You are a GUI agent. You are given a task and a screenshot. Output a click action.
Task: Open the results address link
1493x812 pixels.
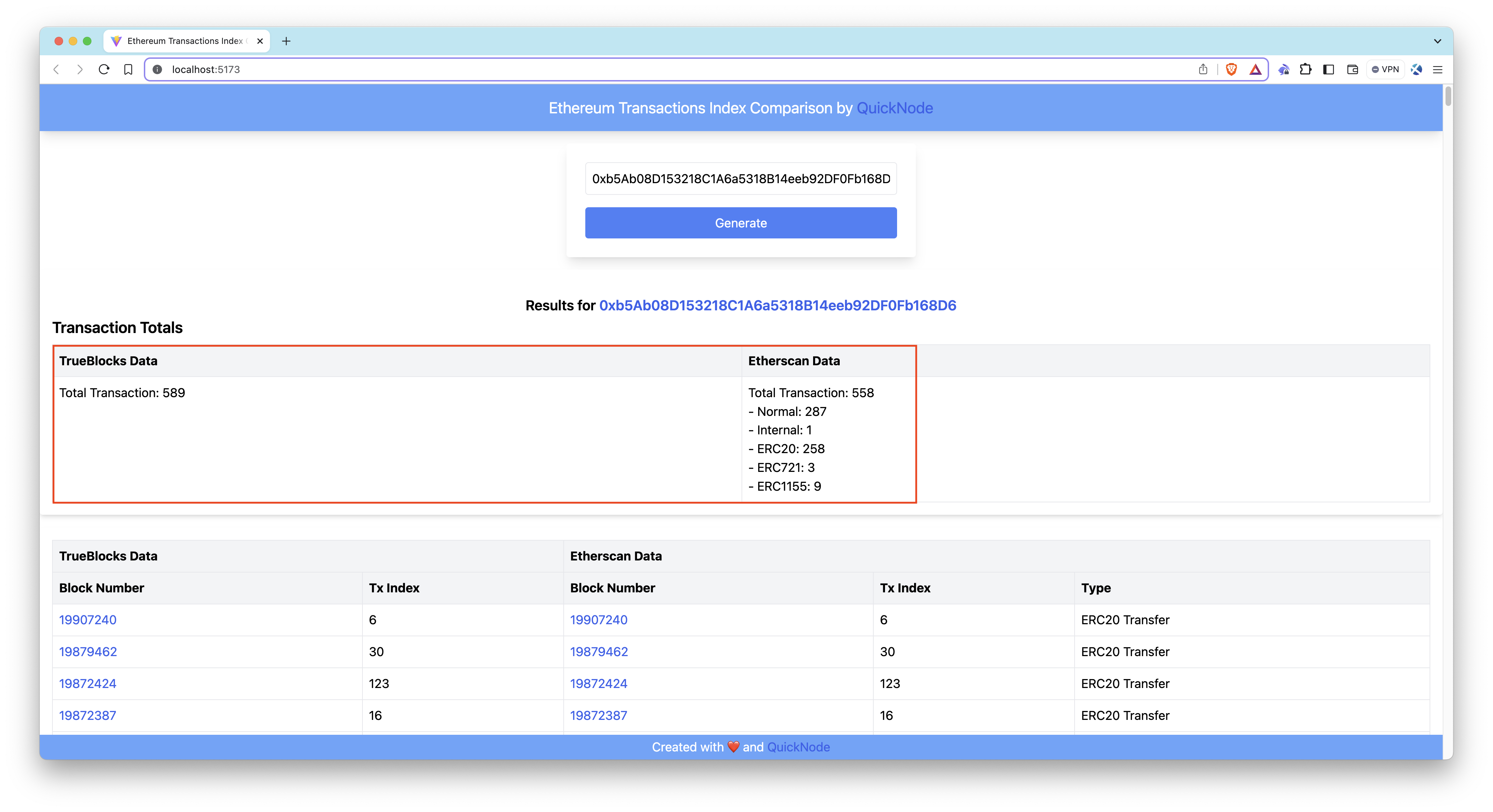[x=777, y=305]
